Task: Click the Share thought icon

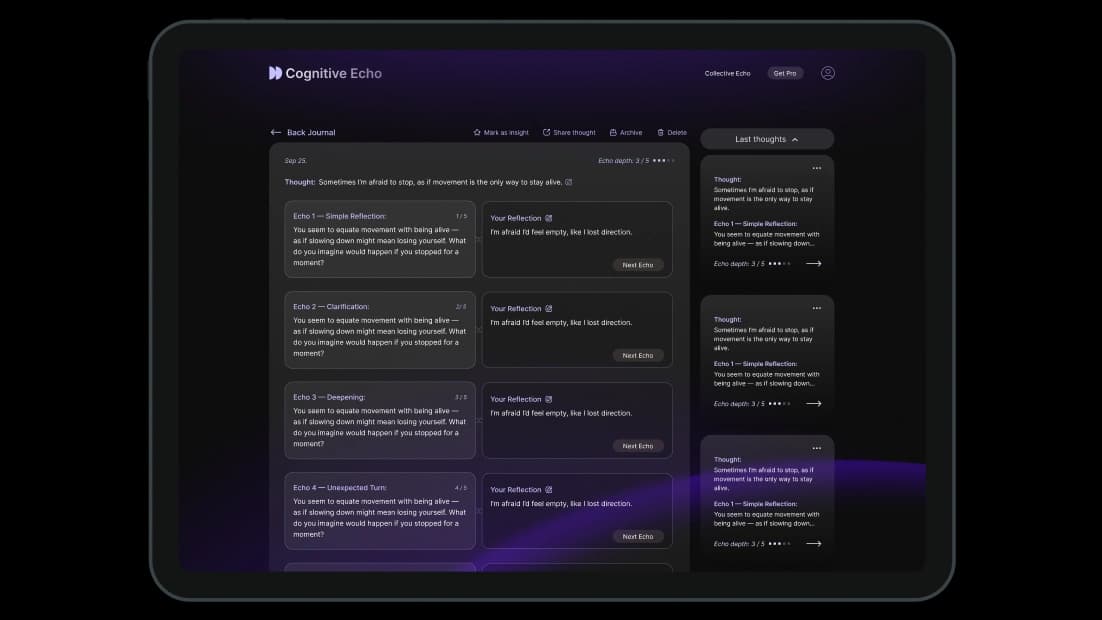Action: click(x=546, y=132)
